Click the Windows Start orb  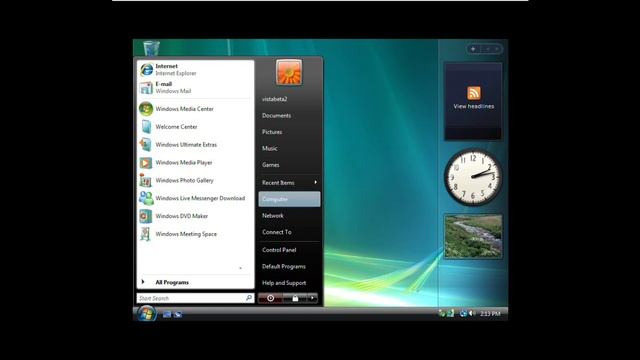[x=146, y=313]
